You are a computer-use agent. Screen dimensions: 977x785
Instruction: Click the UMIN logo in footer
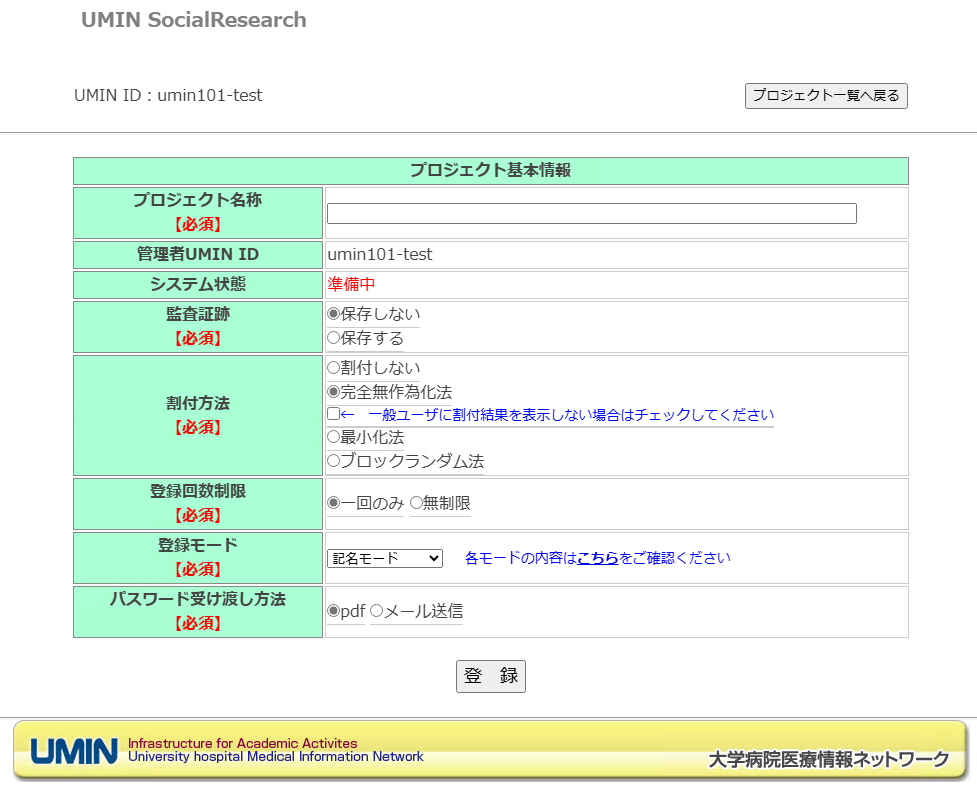click(73, 751)
